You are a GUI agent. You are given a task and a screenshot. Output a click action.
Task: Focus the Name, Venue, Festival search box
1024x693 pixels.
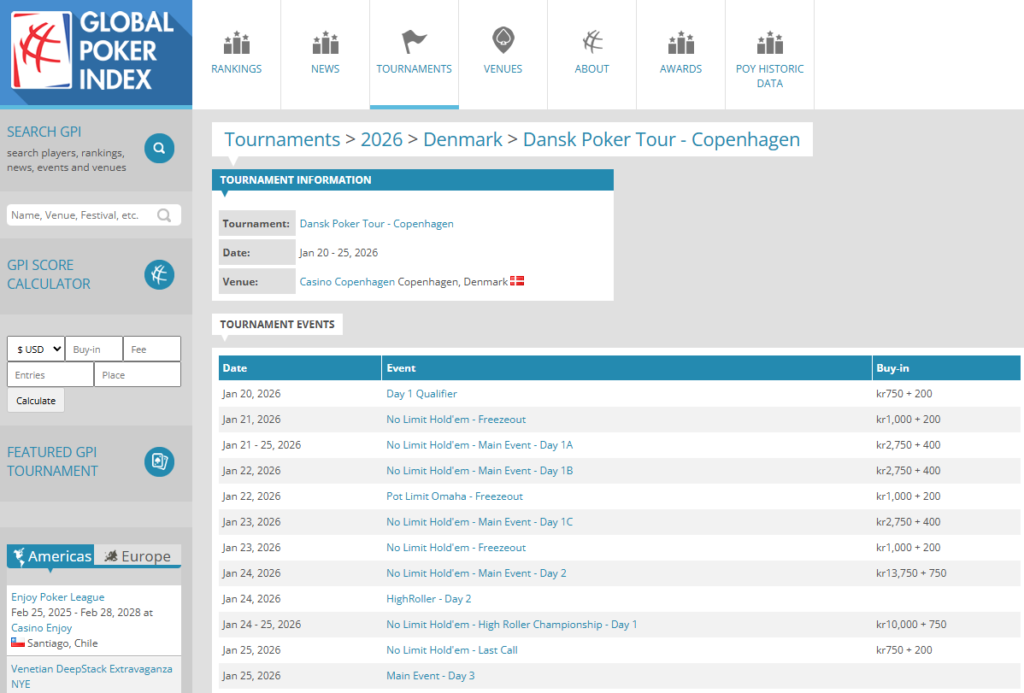click(x=83, y=215)
